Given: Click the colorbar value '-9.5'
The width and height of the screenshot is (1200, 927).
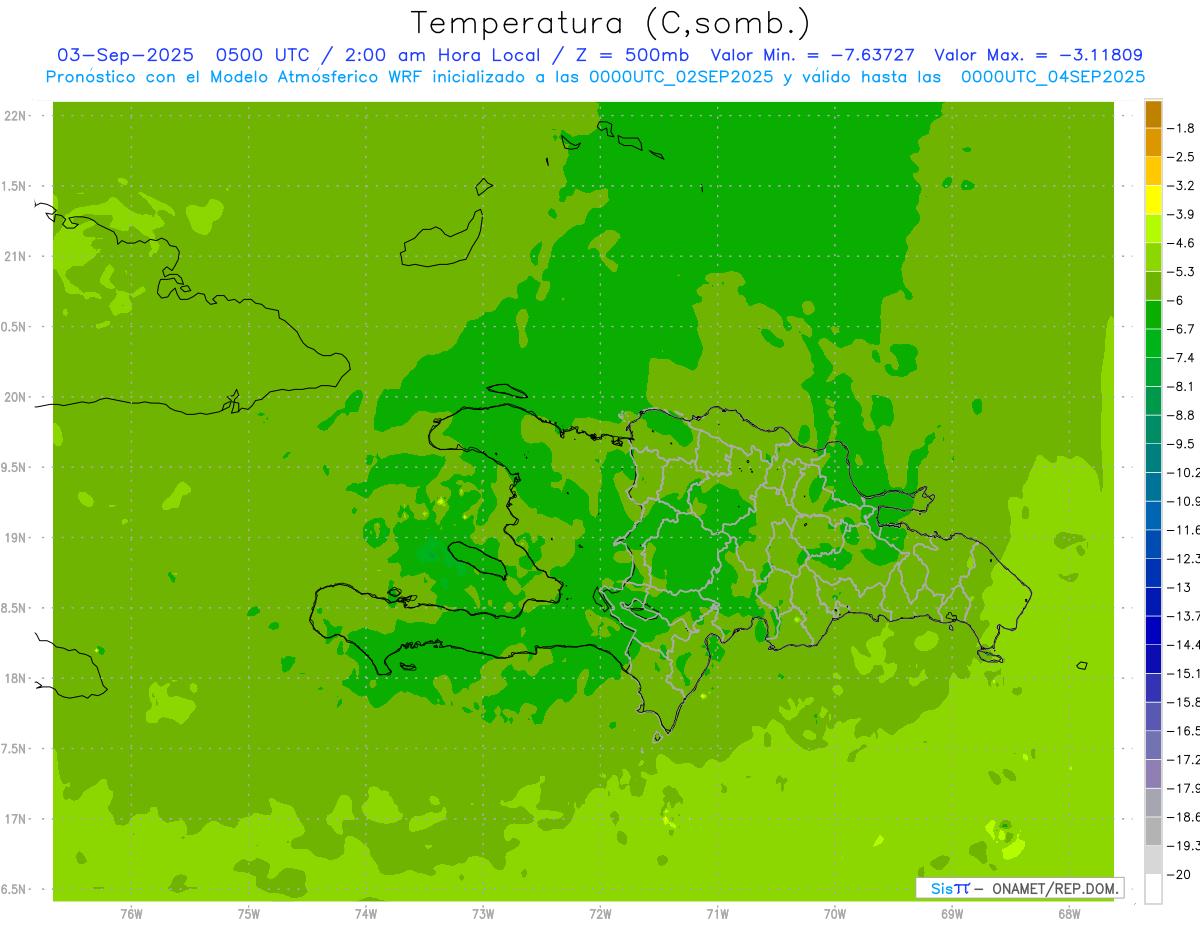Looking at the screenshot, I should tap(1182, 444).
